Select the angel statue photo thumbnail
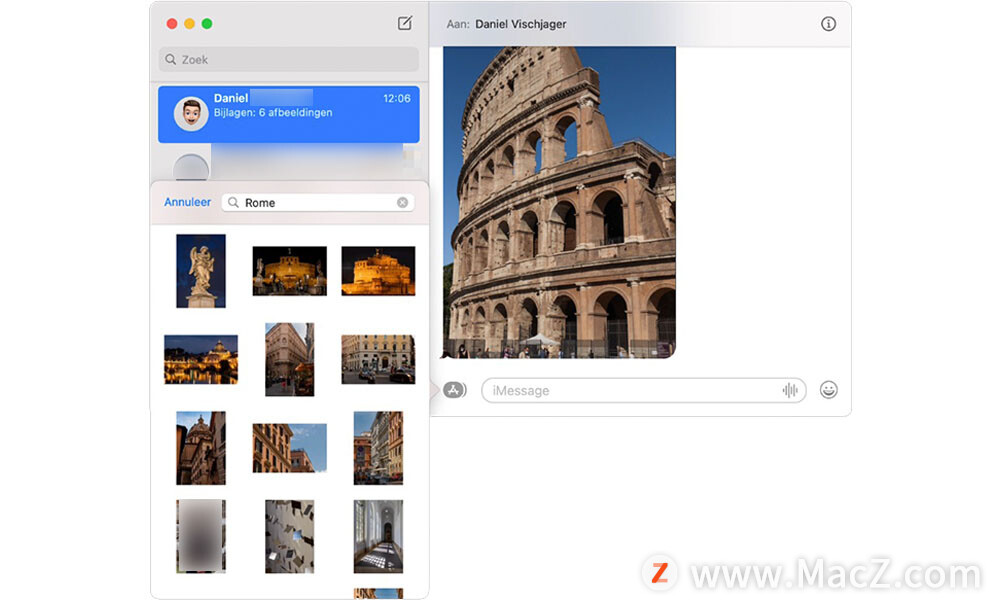This screenshot has height=600, width=1000. tap(201, 271)
